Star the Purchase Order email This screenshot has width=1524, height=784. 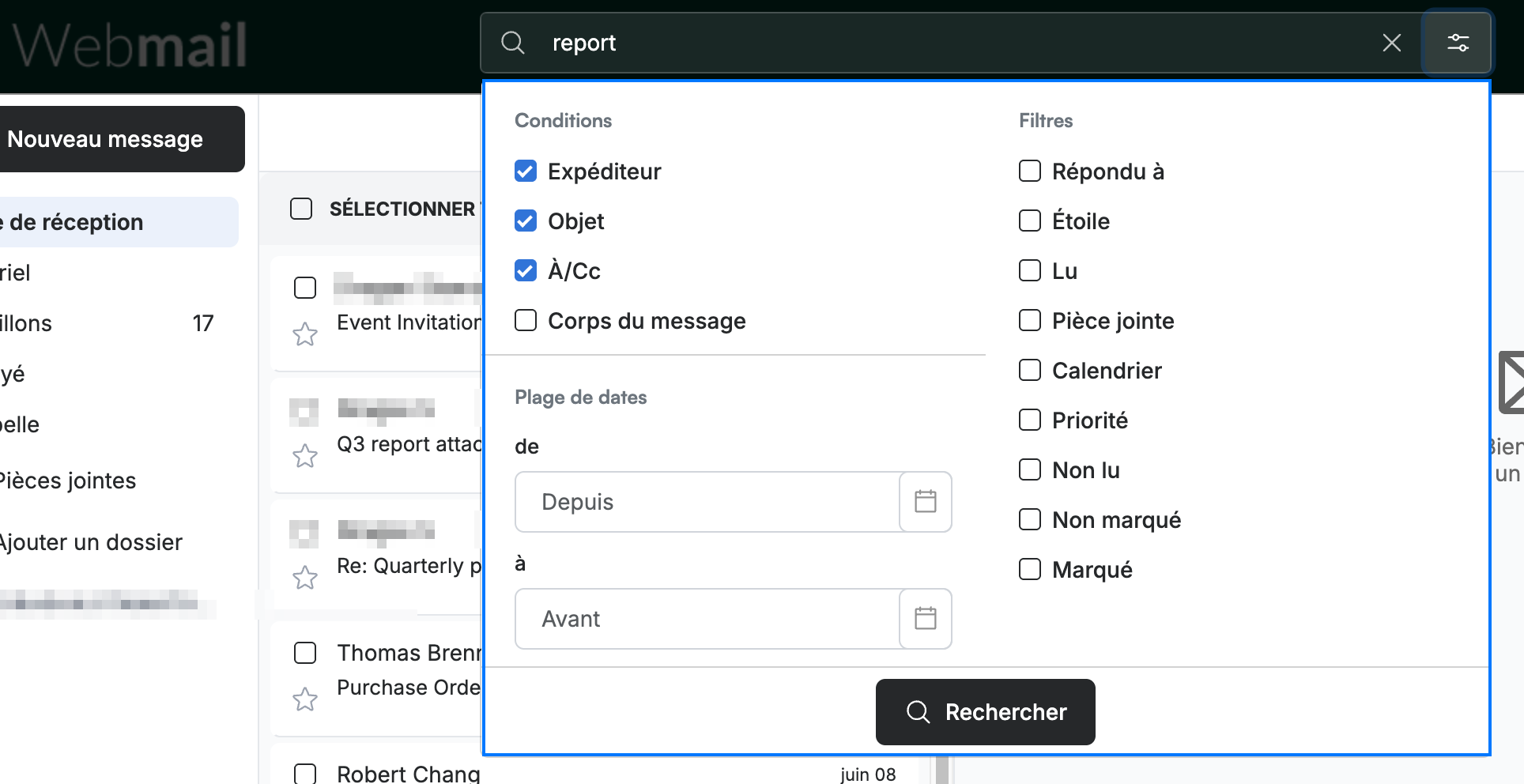pos(305,699)
